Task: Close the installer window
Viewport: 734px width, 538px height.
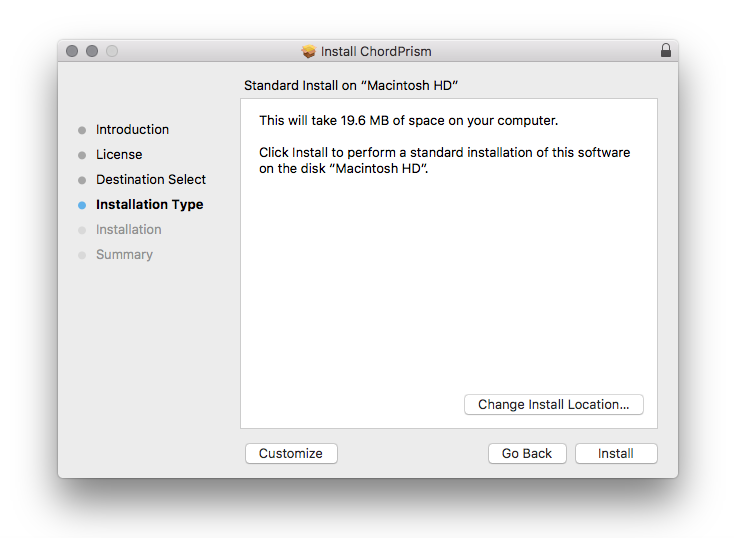Action: point(72,51)
